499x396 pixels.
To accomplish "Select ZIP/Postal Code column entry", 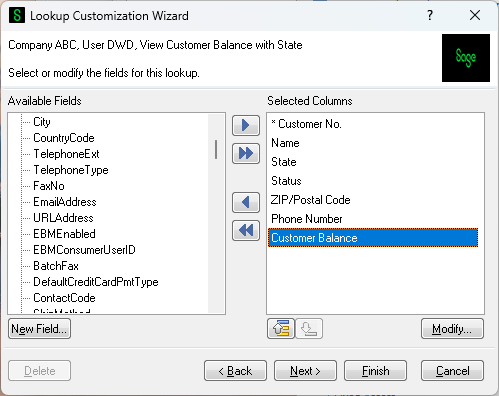I will pyautogui.click(x=373, y=200).
